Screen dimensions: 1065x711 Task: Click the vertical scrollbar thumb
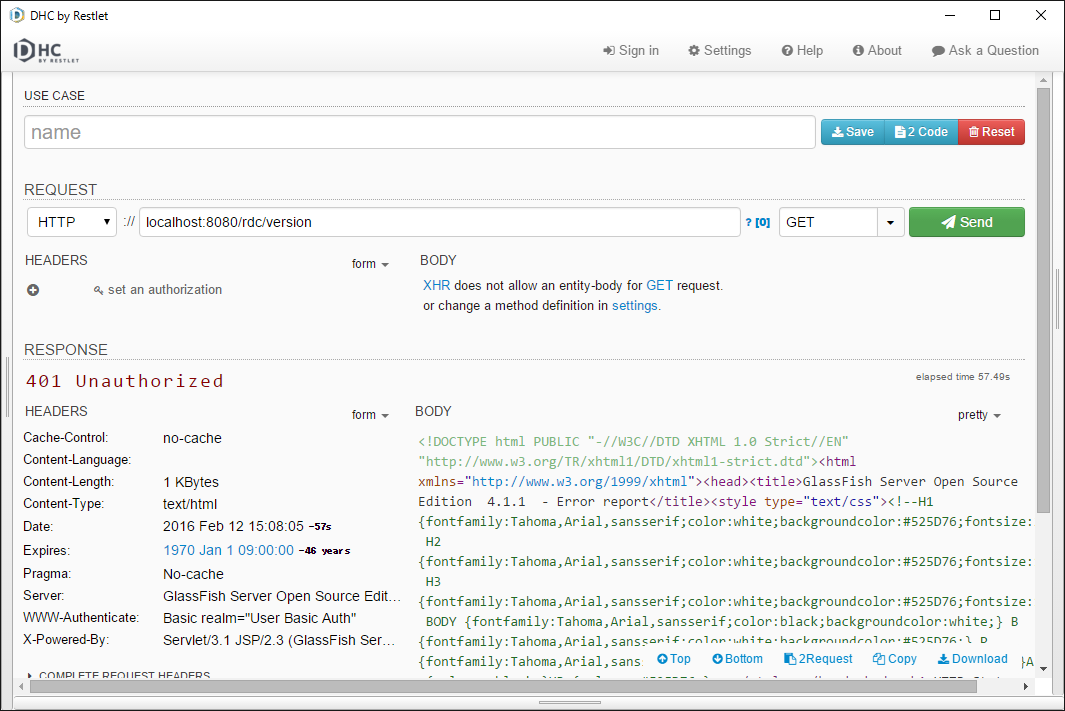click(1043, 299)
